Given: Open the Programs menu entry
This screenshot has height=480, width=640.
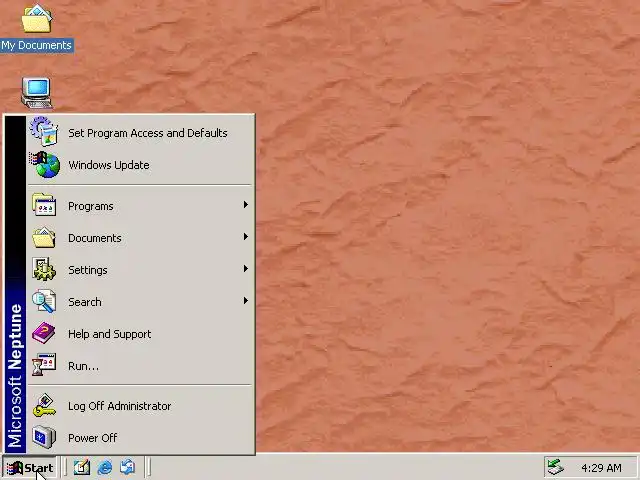Looking at the screenshot, I should click(140, 206).
